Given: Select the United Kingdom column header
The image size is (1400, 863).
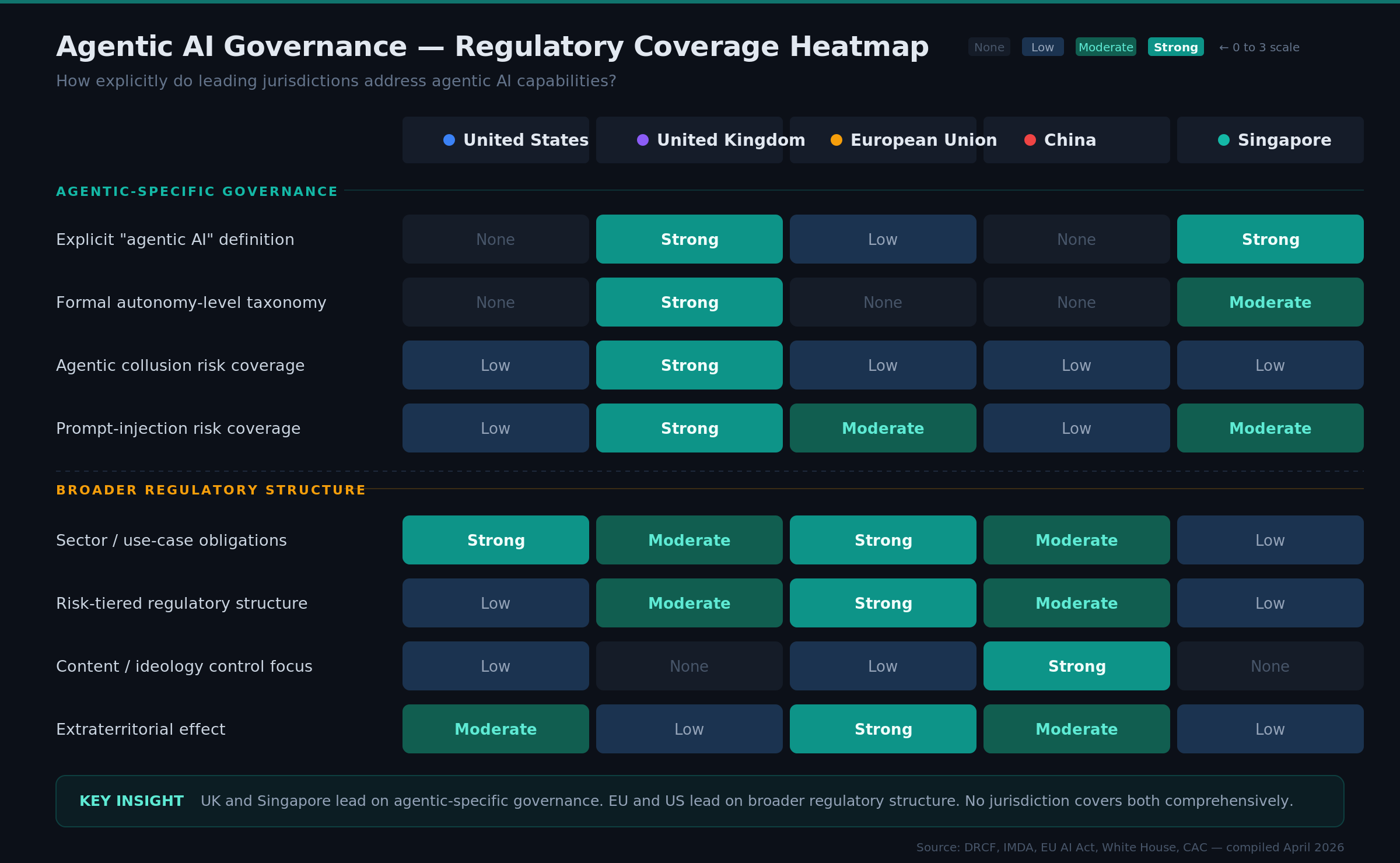Looking at the screenshot, I should [x=689, y=140].
